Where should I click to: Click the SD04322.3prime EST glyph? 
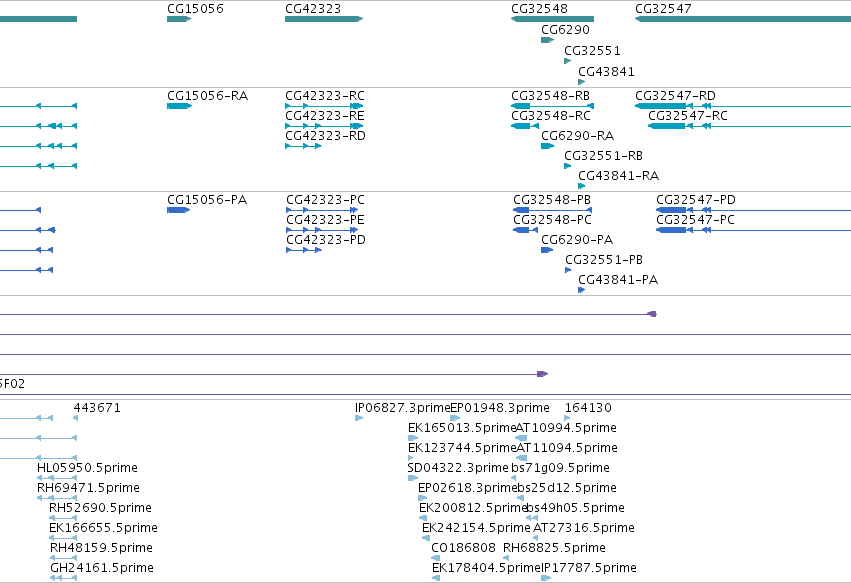point(413,478)
